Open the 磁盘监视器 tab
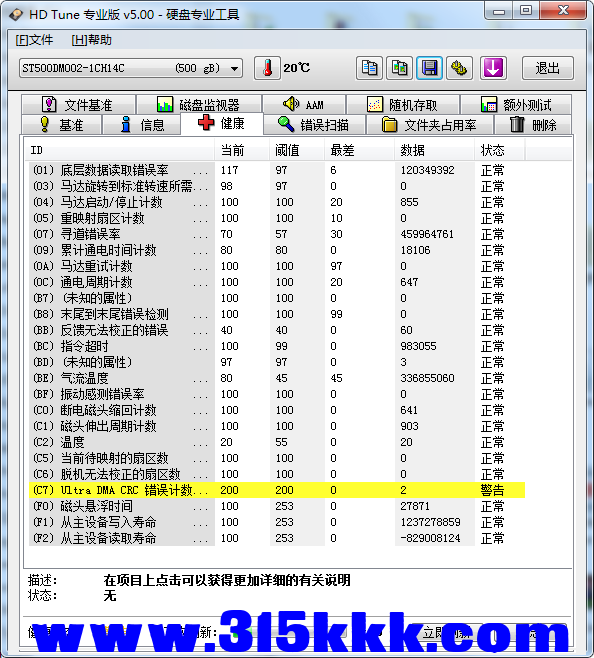This screenshot has height=658, width=594. (199, 104)
